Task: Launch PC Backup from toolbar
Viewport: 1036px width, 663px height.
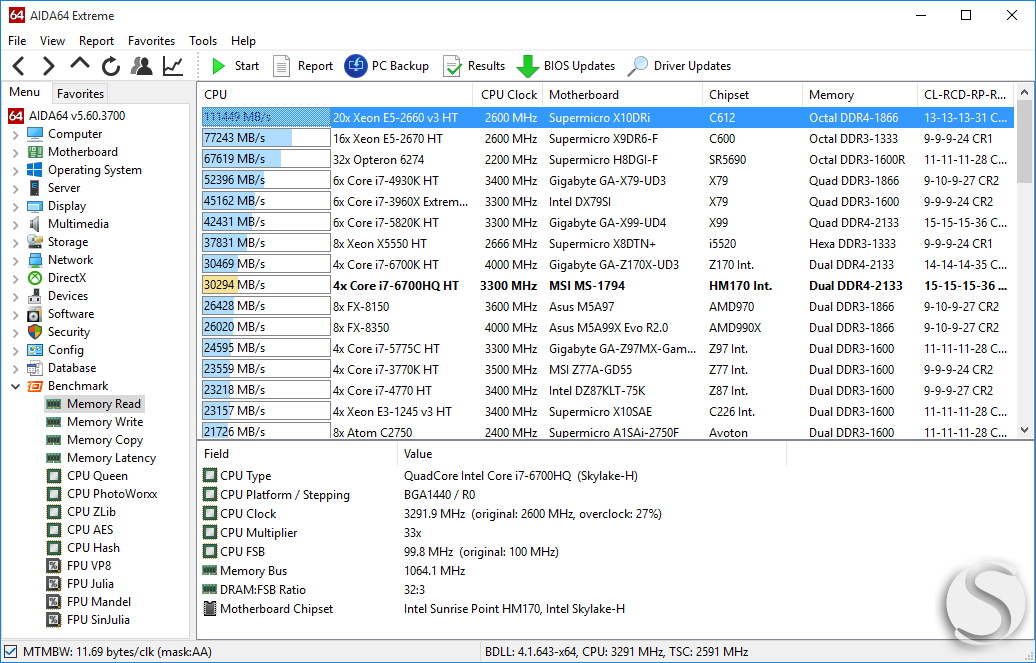Action: pos(355,66)
